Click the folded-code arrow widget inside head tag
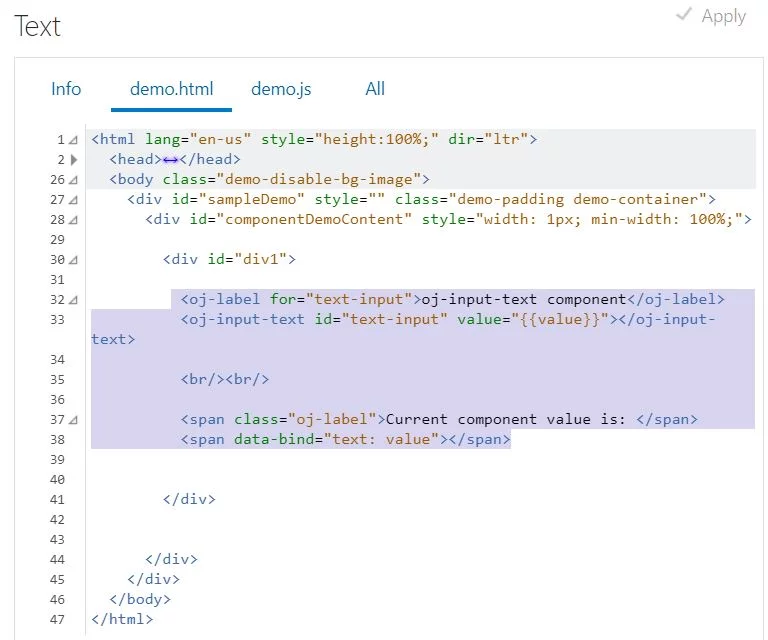Viewport: 768px width, 640px height. point(170,160)
